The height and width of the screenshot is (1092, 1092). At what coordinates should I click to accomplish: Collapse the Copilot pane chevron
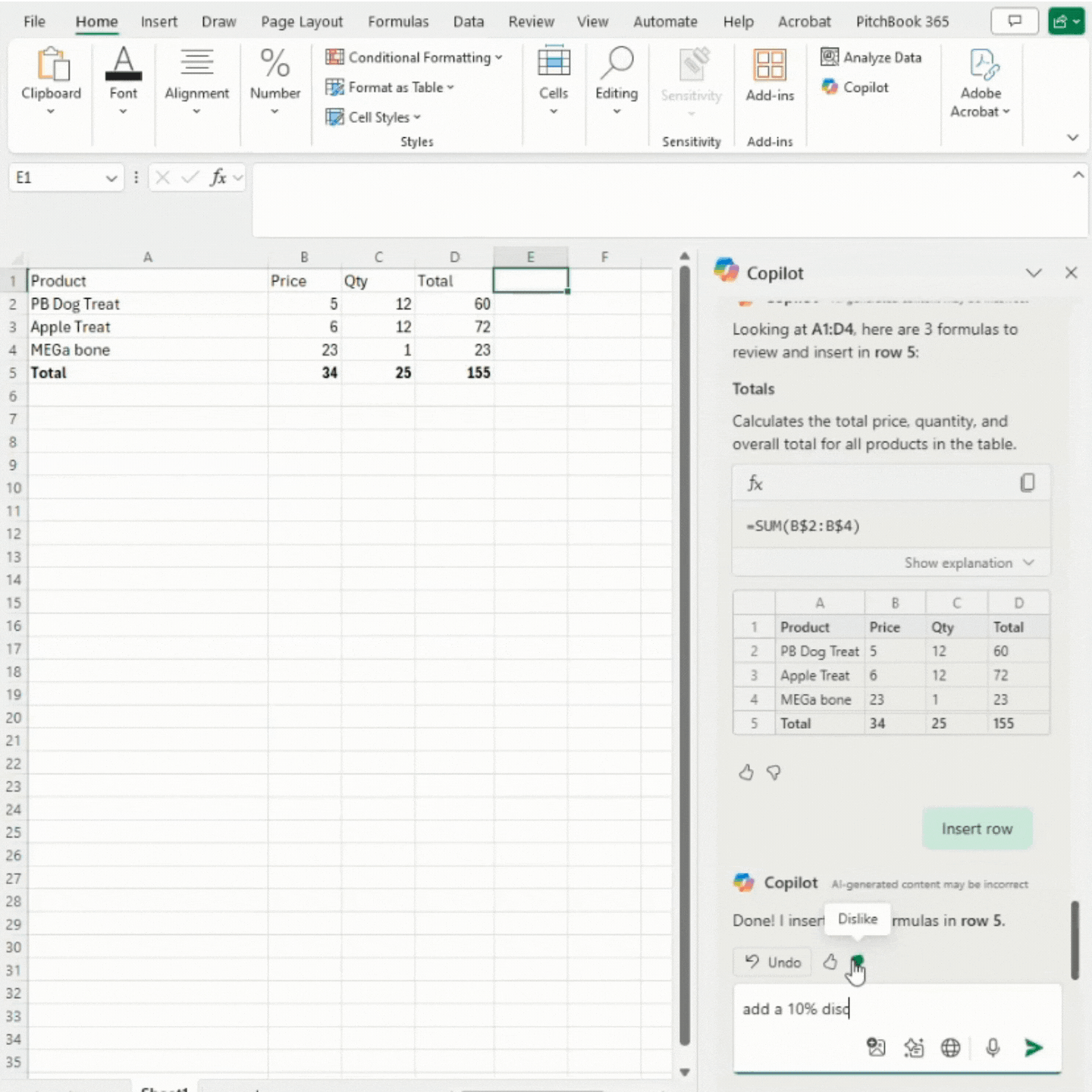(x=1034, y=272)
